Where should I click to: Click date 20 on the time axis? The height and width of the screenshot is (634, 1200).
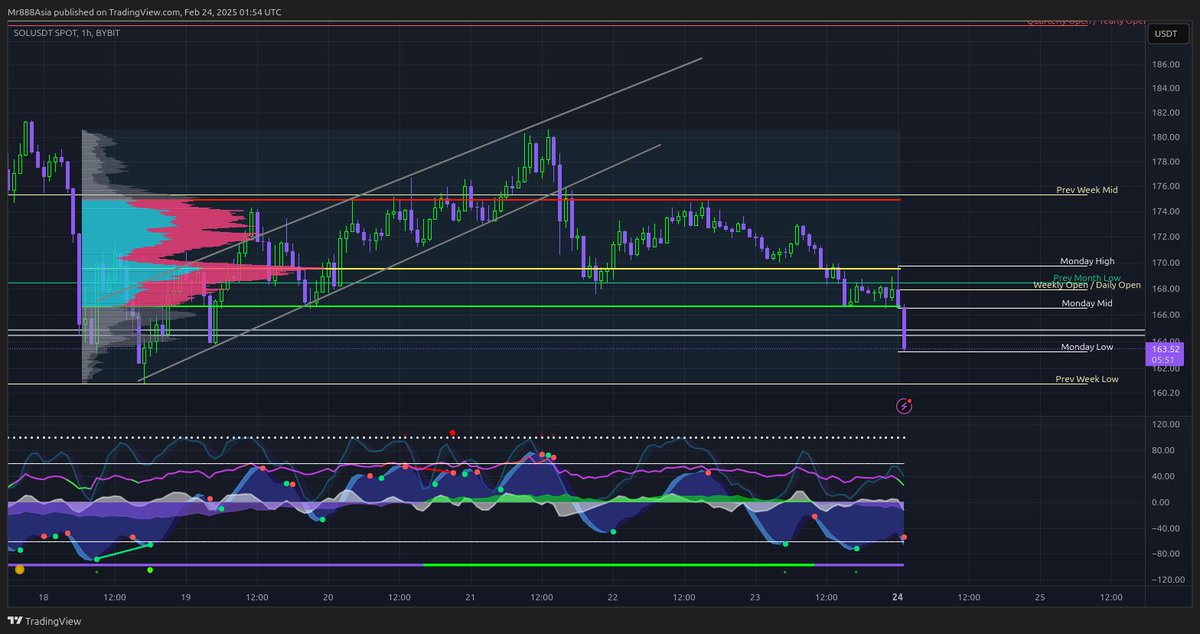coord(328,597)
